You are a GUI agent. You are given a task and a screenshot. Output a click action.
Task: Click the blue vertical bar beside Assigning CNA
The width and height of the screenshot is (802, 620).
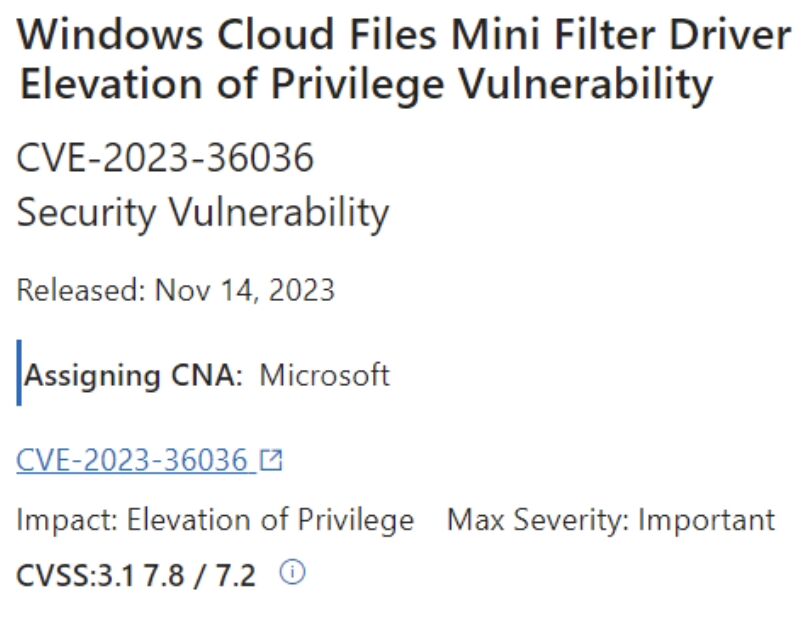(19, 373)
